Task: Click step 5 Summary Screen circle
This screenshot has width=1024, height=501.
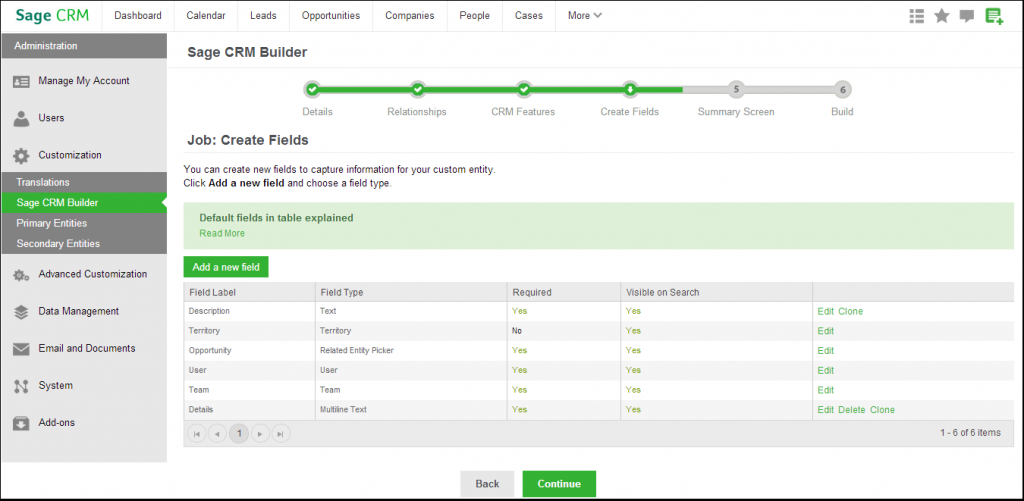Action: (x=735, y=89)
